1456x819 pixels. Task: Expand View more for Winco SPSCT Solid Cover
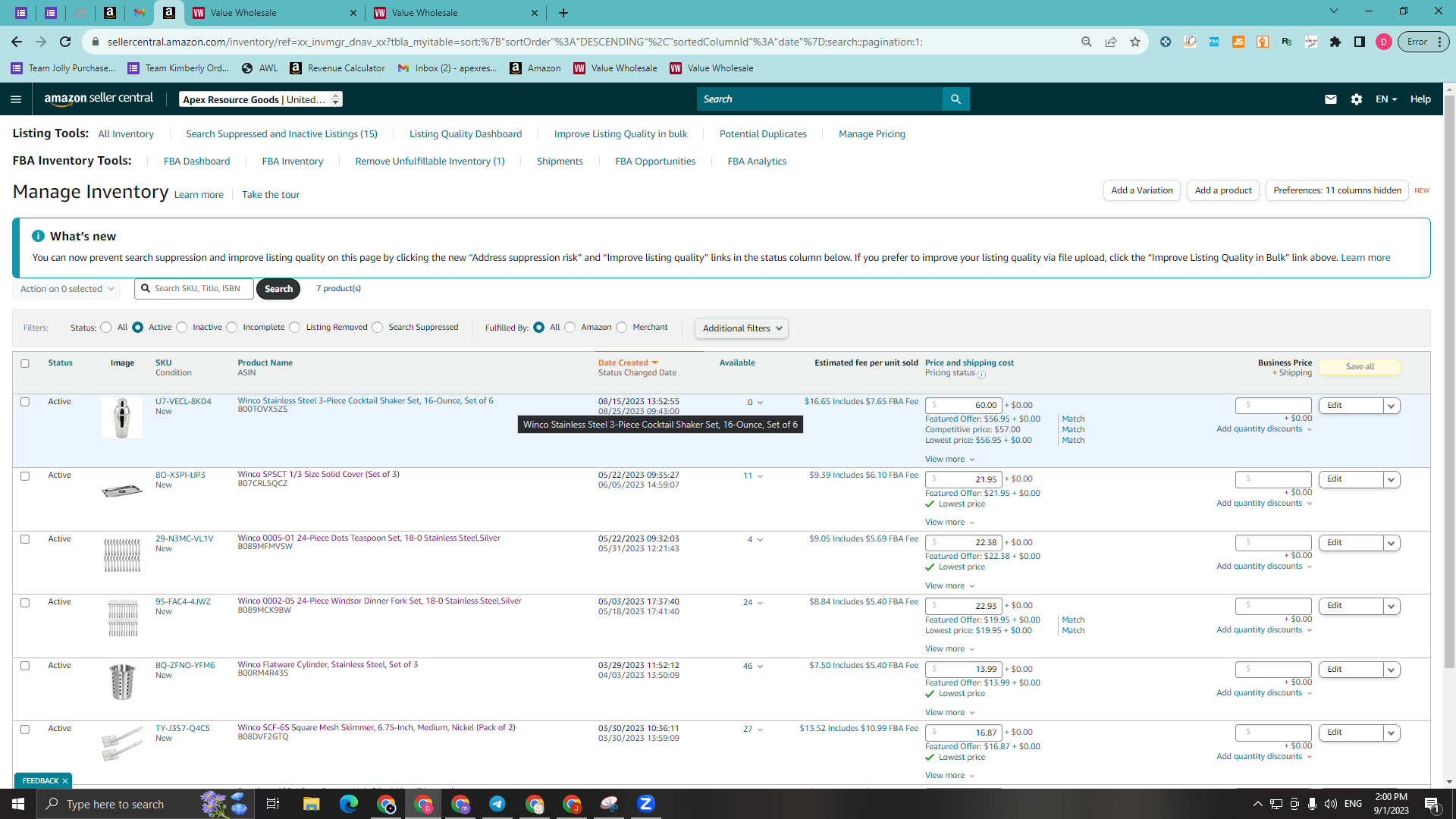coord(949,522)
